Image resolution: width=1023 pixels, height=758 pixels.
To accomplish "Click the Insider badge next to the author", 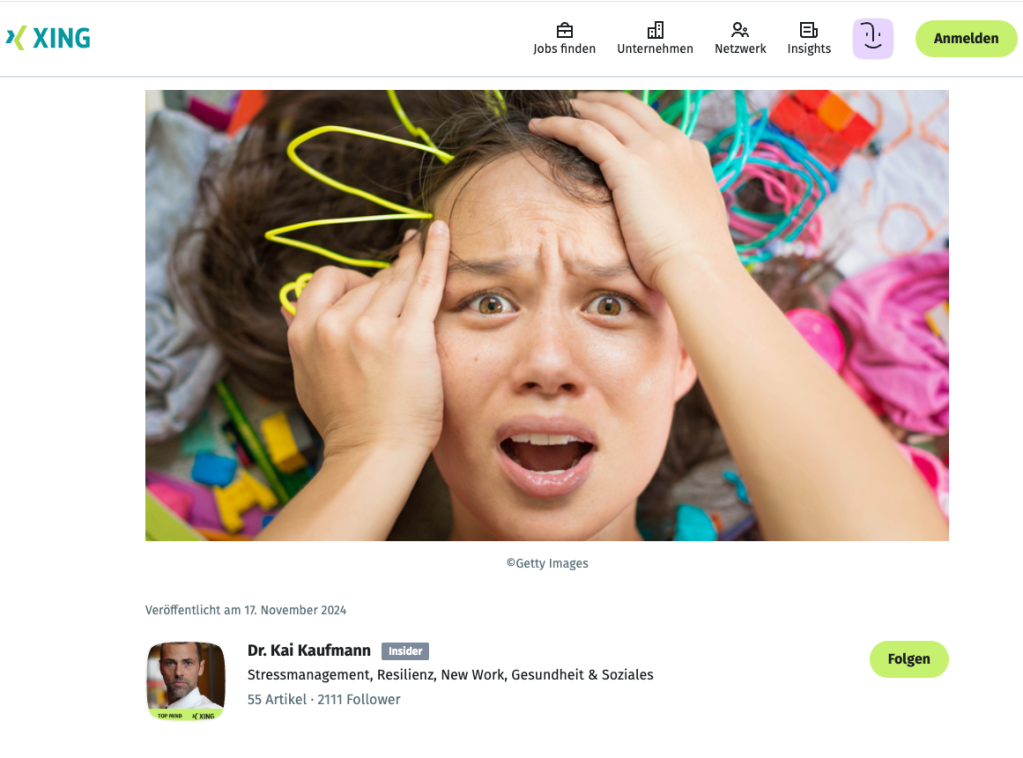I will [x=405, y=651].
